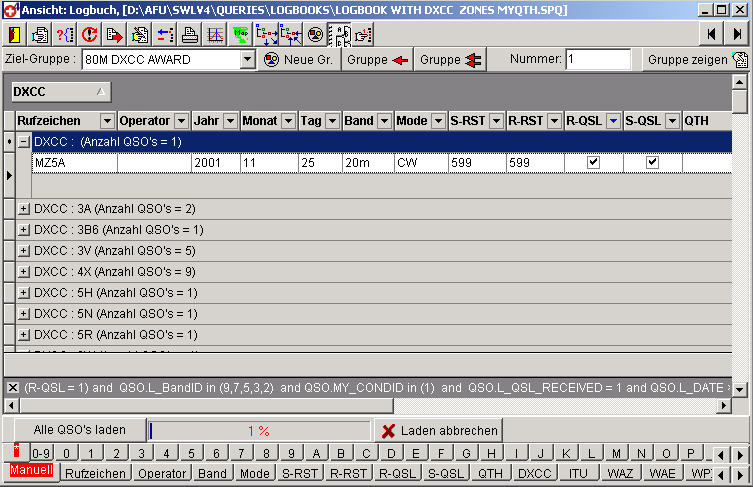Click the statistics chart icon
This screenshot has width=753, height=487.
pos(215,35)
